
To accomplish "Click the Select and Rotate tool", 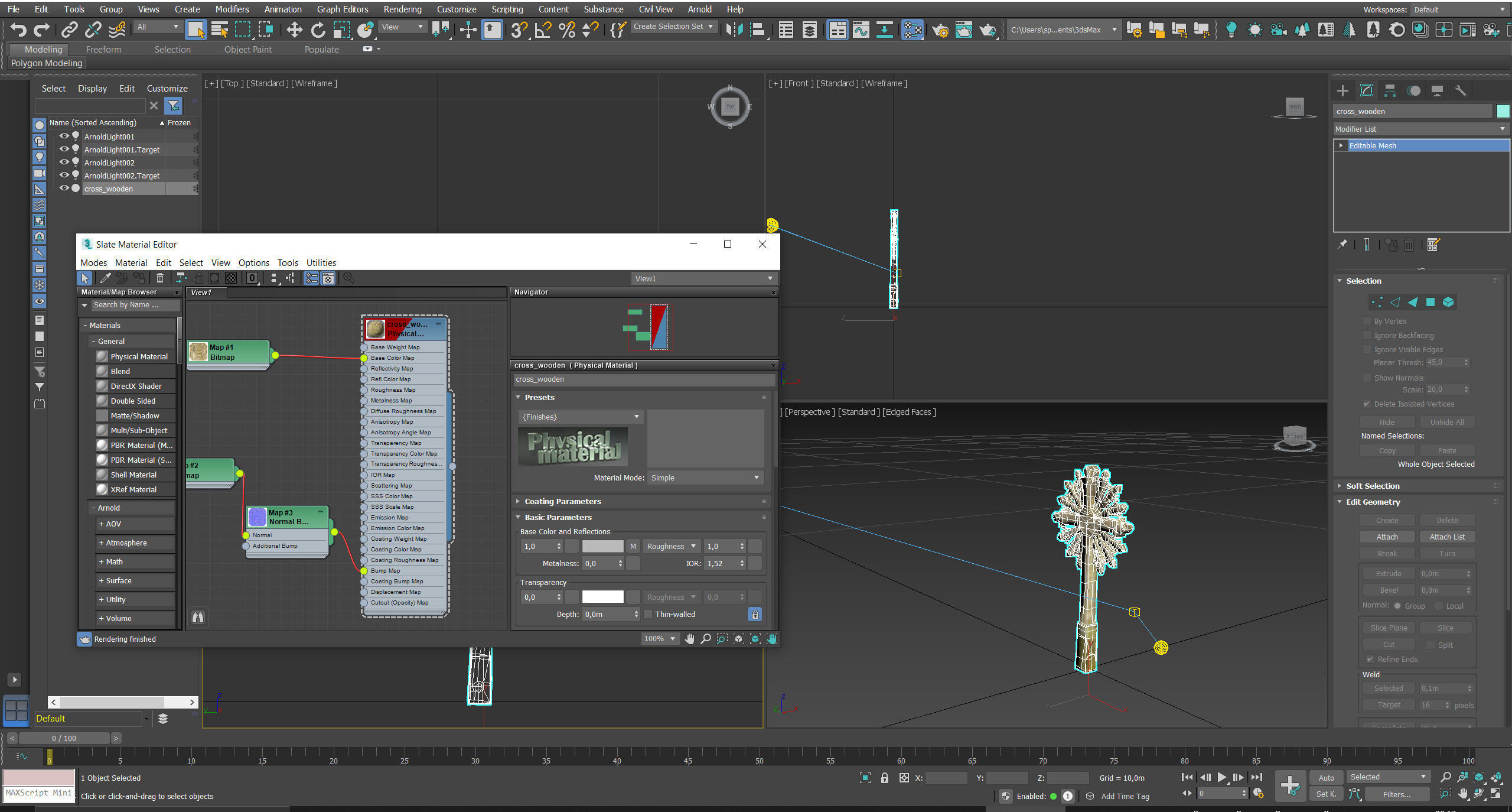I will tap(318, 30).
